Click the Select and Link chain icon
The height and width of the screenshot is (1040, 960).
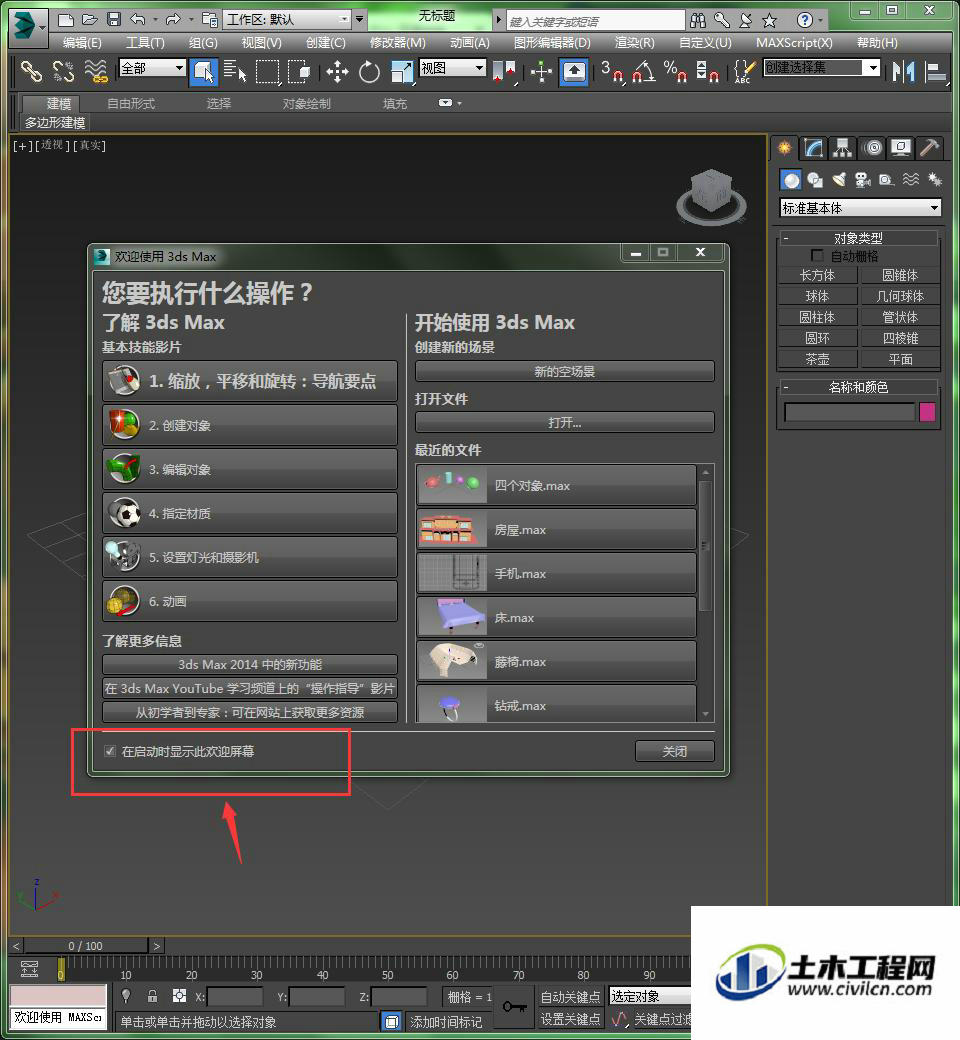pyautogui.click(x=31, y=71)
